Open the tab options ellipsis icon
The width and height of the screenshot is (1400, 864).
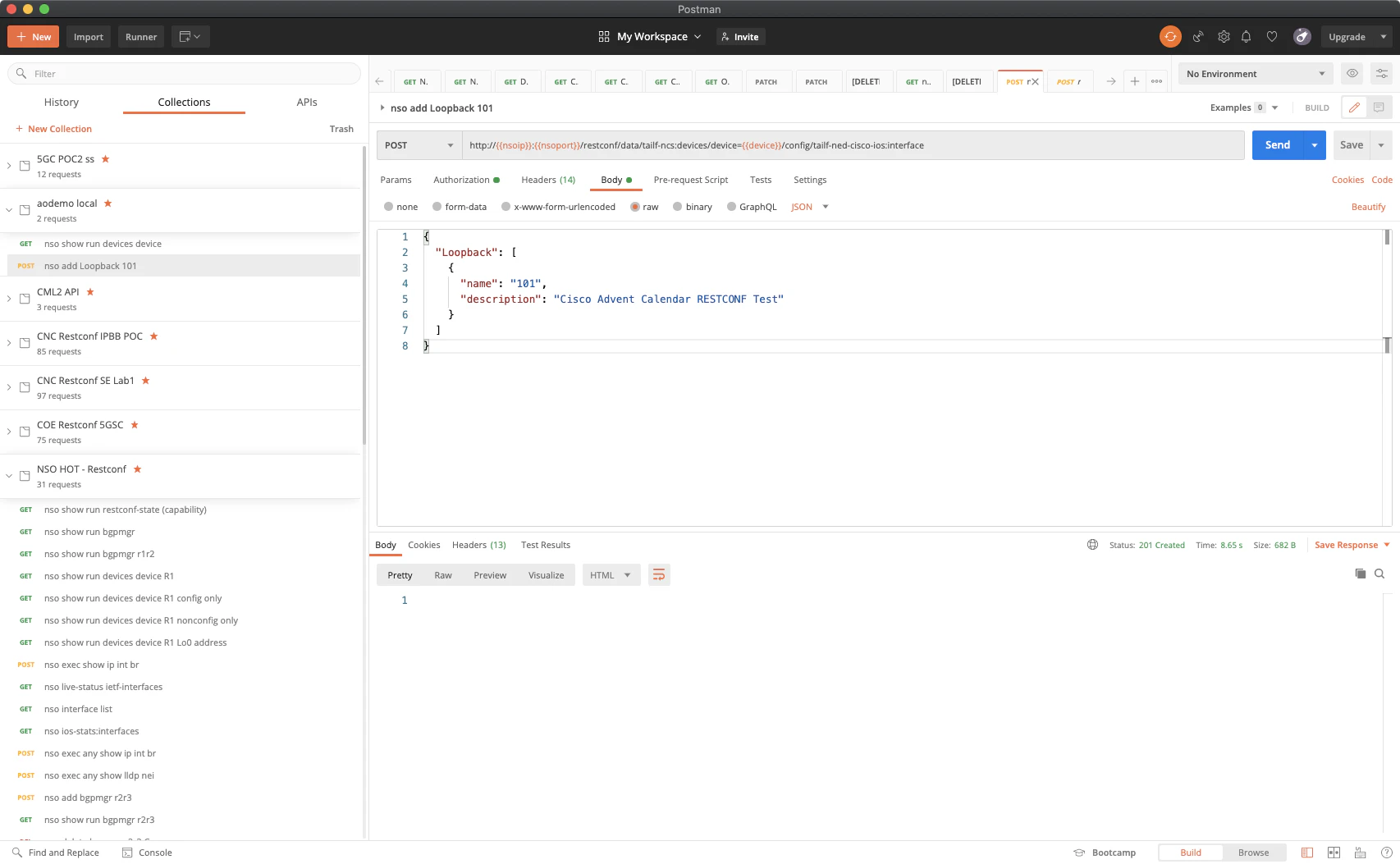coord(1157,81)
